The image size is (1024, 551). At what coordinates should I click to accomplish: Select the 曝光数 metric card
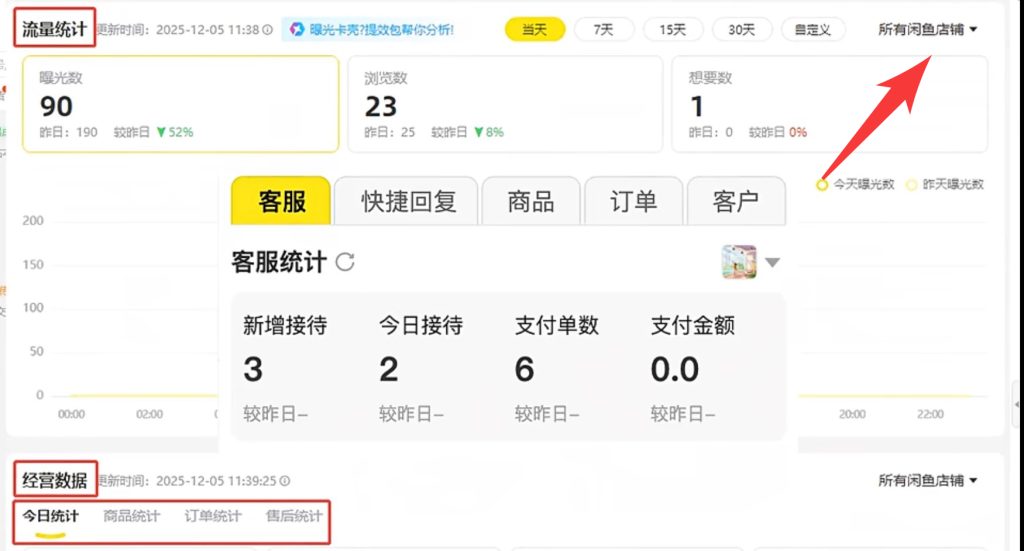click(x=181, y=104)
